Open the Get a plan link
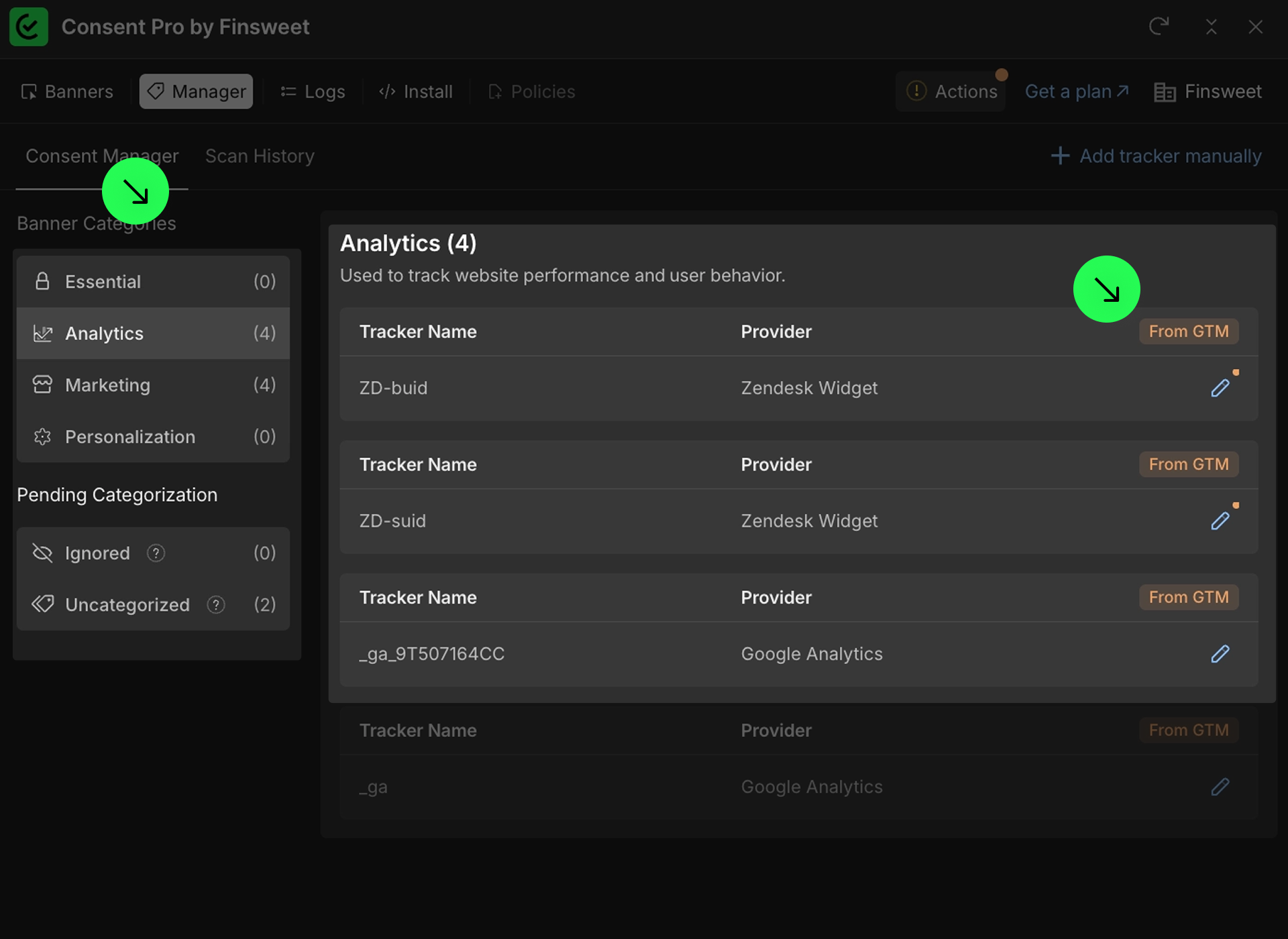The height and width of the screenshot is (939, 1288). 1076,91
